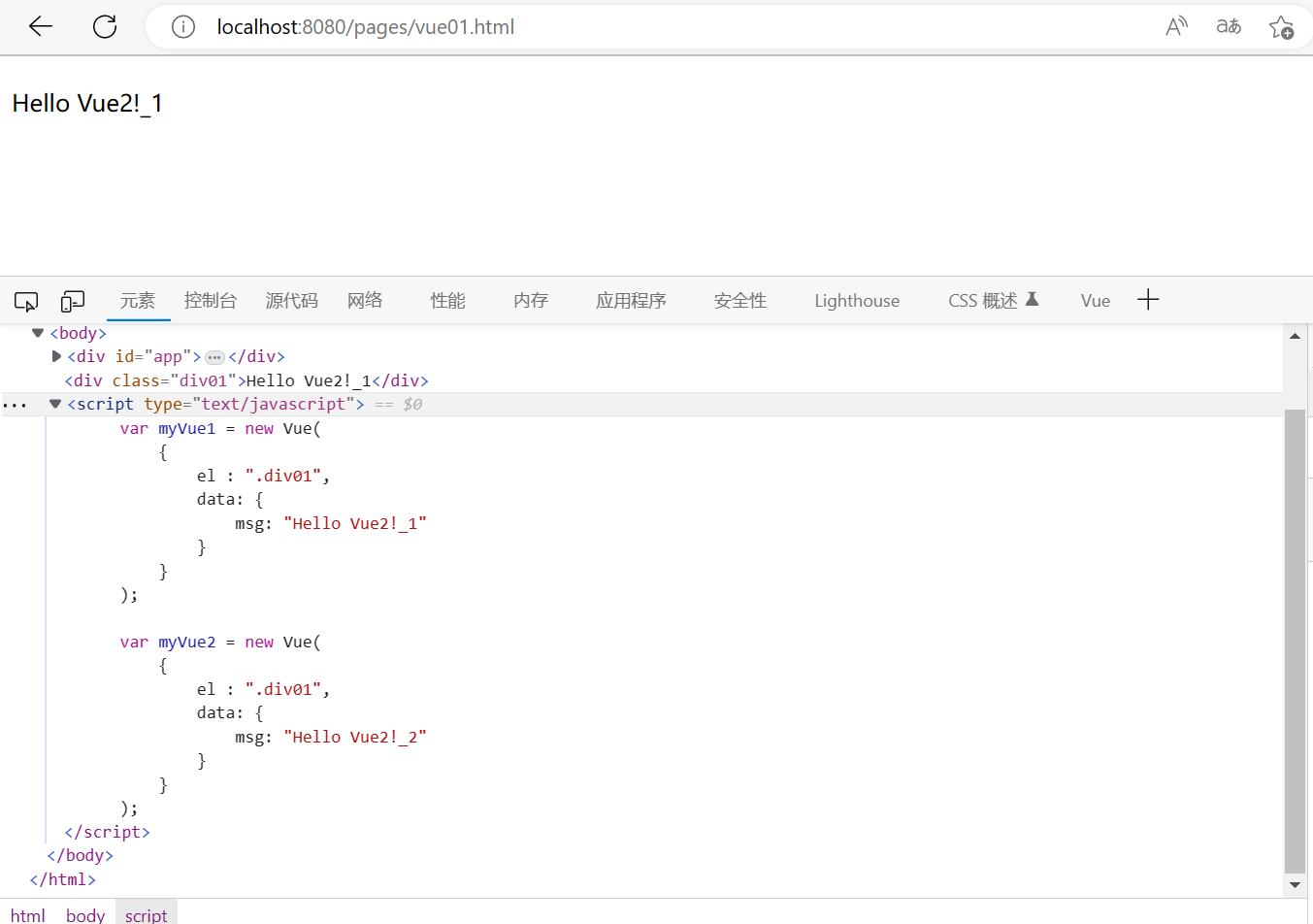Viewport: 1313px width, 924px height.
Task: Expand the div with id app
Action: (x=56, y=356)
